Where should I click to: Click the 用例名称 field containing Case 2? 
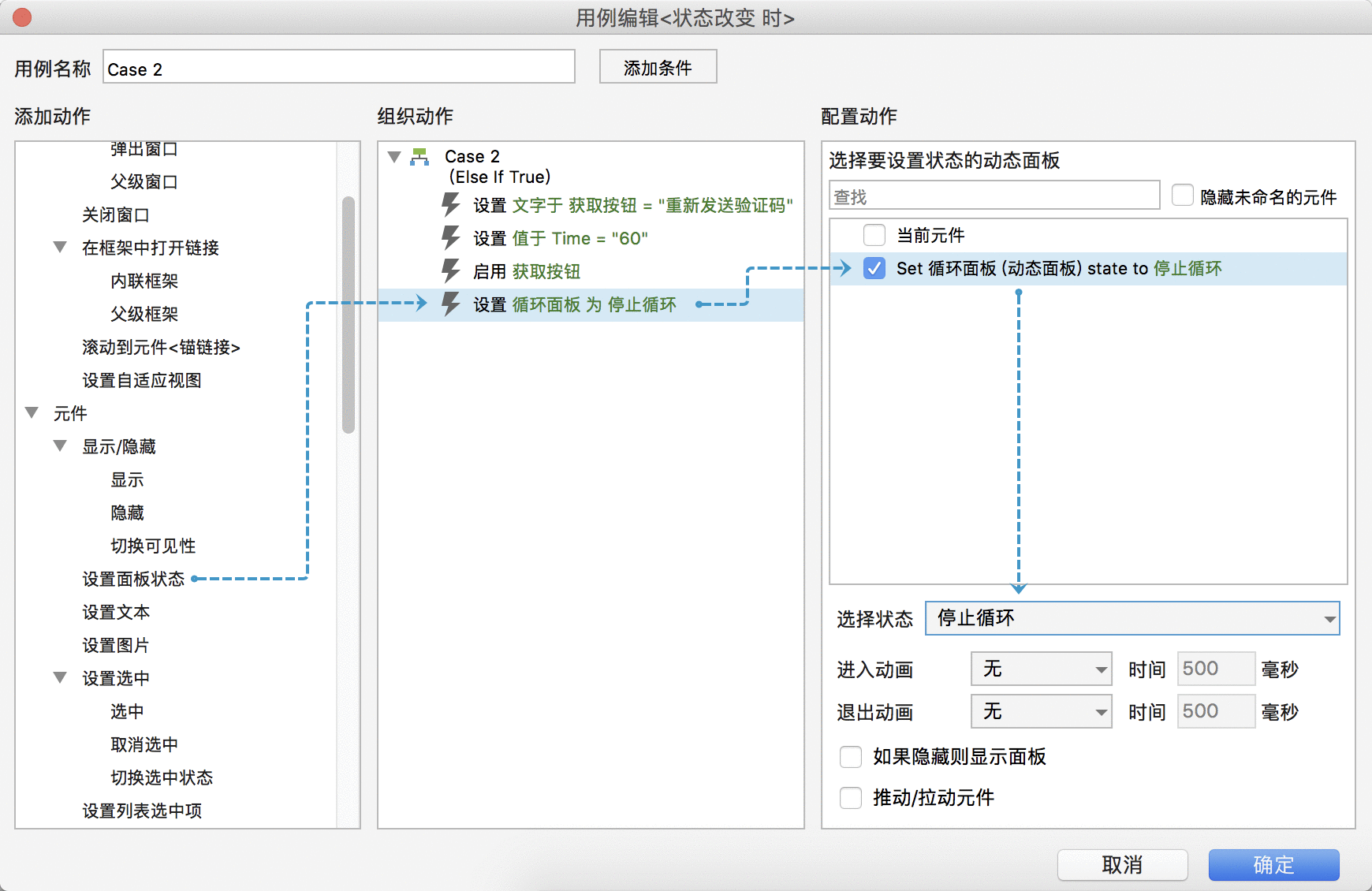click(339, 67)
